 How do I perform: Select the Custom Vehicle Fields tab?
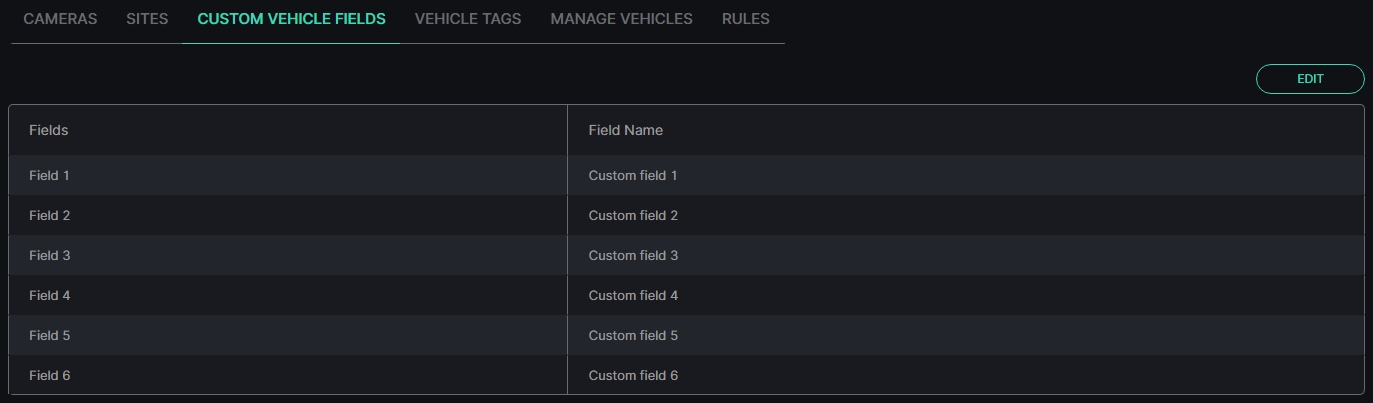click(291, 19)
